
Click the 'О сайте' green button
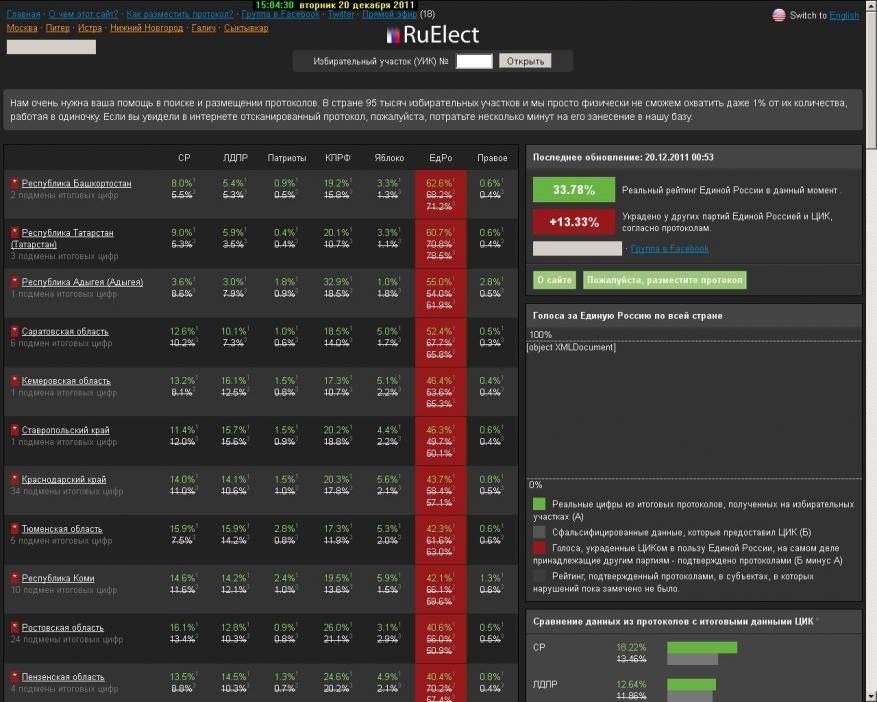pyautogui.click(x=553, y=280)
